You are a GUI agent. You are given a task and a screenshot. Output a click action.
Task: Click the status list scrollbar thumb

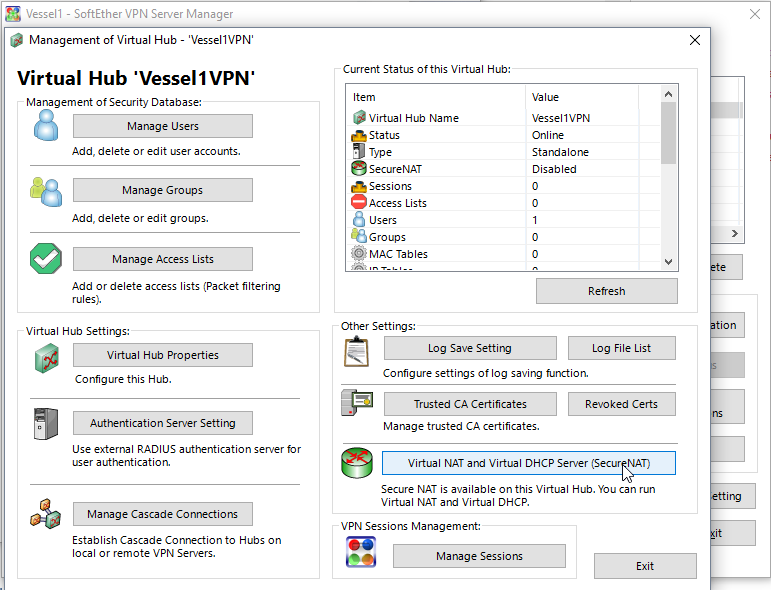668,133
